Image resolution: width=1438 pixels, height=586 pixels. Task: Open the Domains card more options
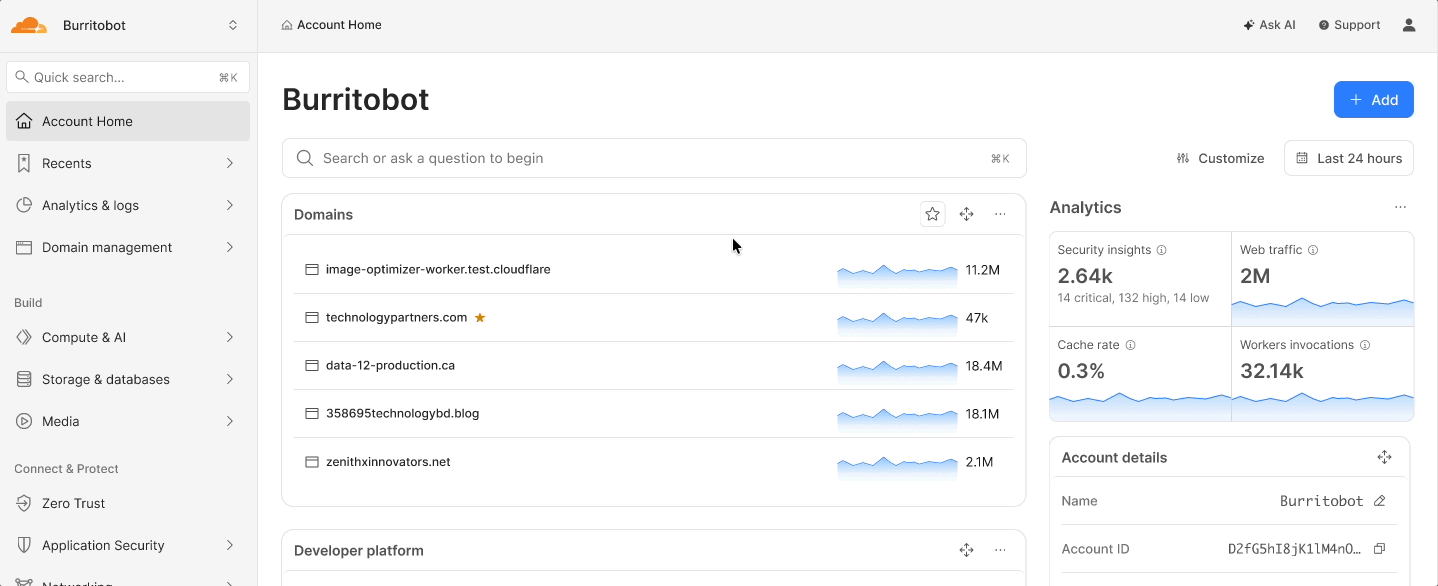[x=1001, y=214]
